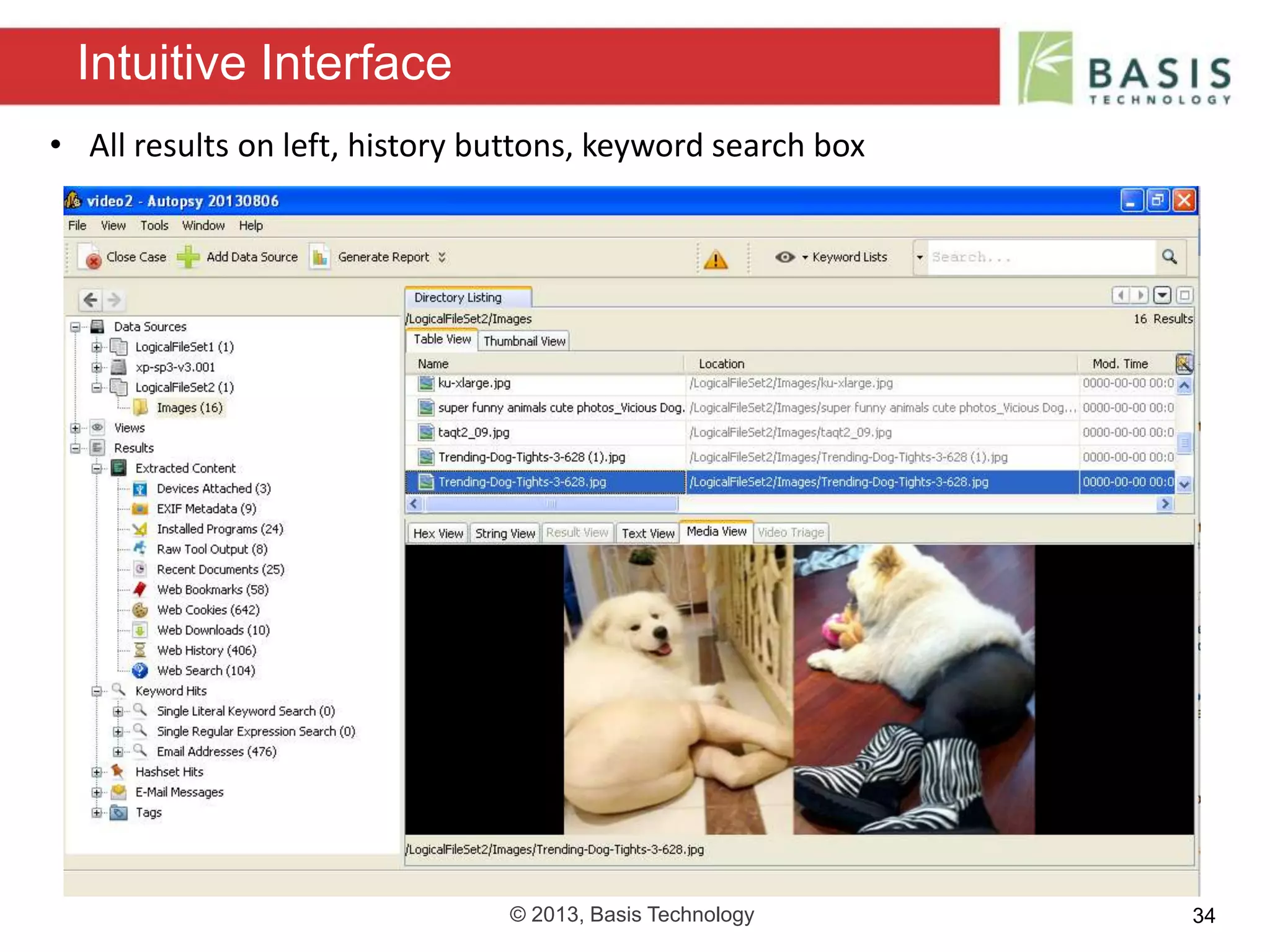The width and height of the screenshot is (1270, 952).
Task: Click the Web Downloads green arrow icon
Action: 140,630
